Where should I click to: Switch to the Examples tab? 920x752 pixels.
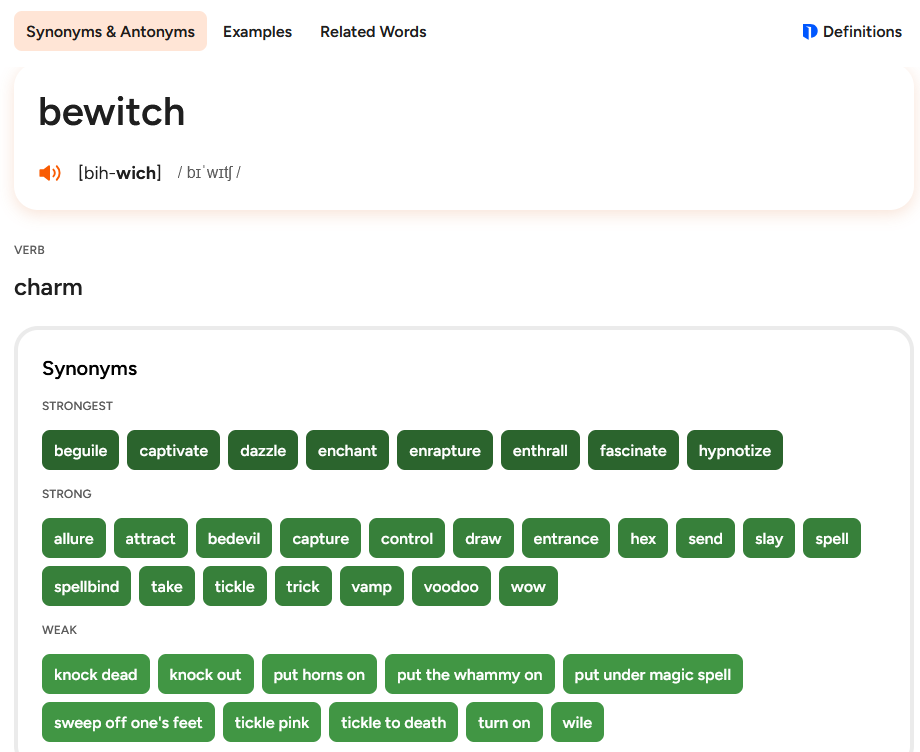click(257, 32)
